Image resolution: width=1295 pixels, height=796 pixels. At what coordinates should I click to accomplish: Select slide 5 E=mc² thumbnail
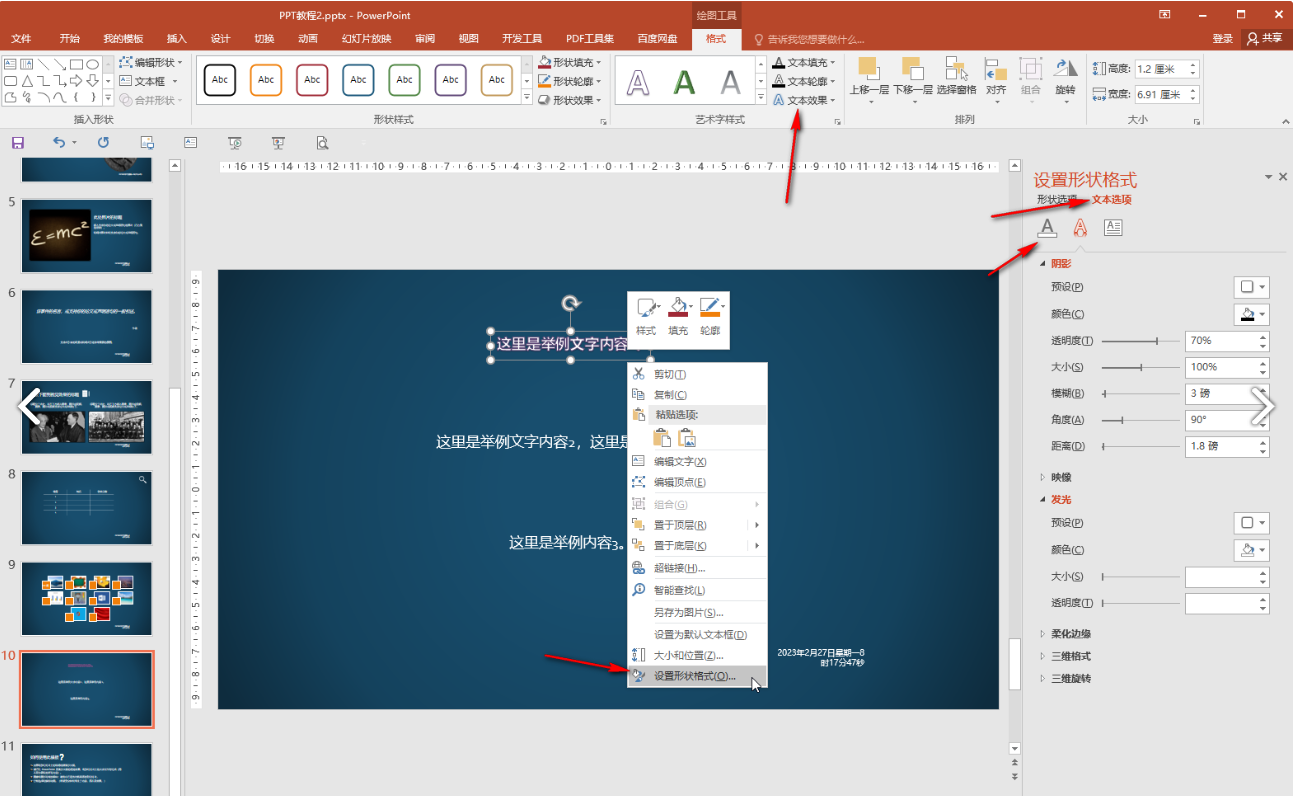[x=87, y=235]
